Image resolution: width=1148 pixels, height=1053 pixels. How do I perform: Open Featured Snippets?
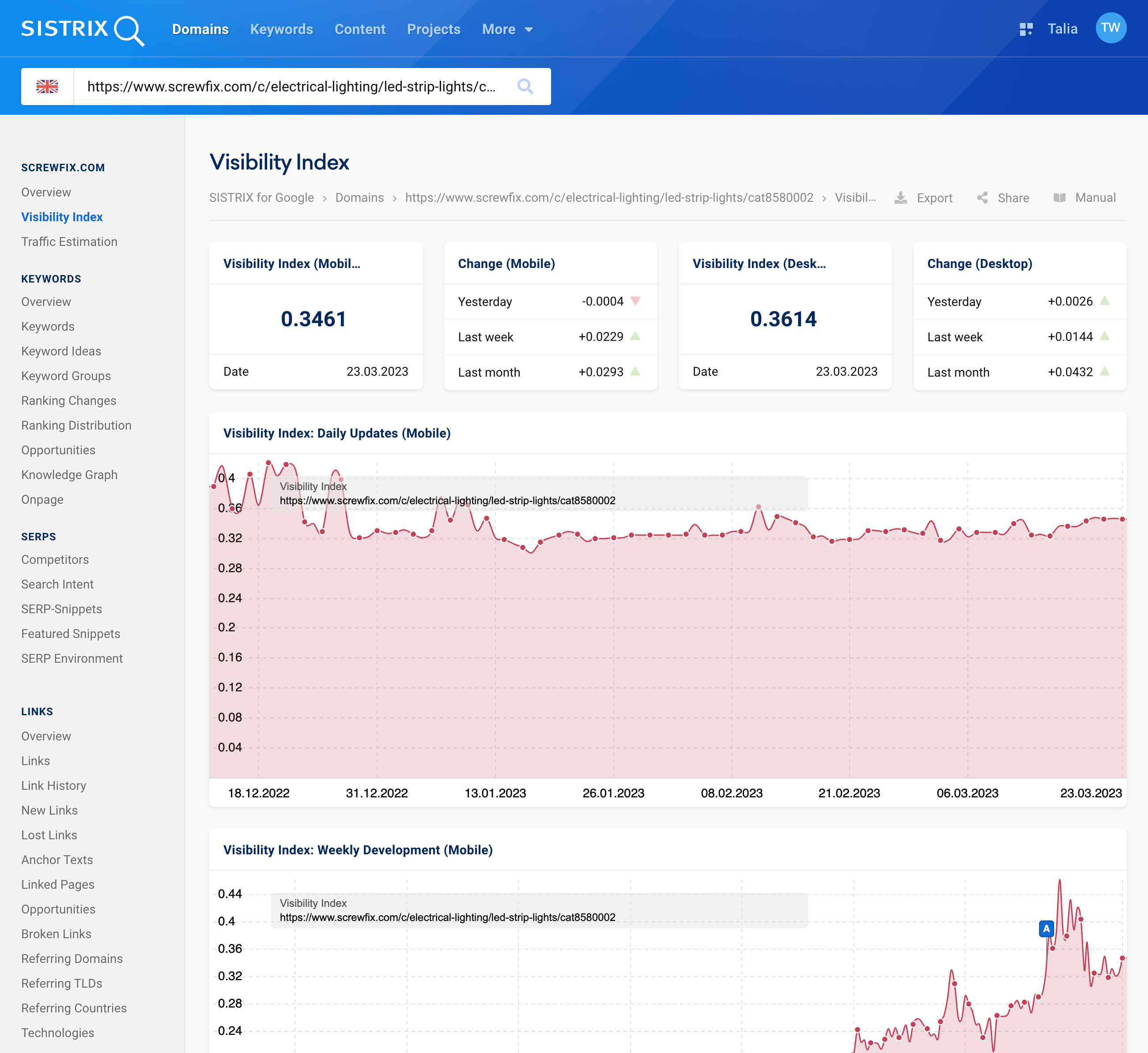click(x=71, y=634)
